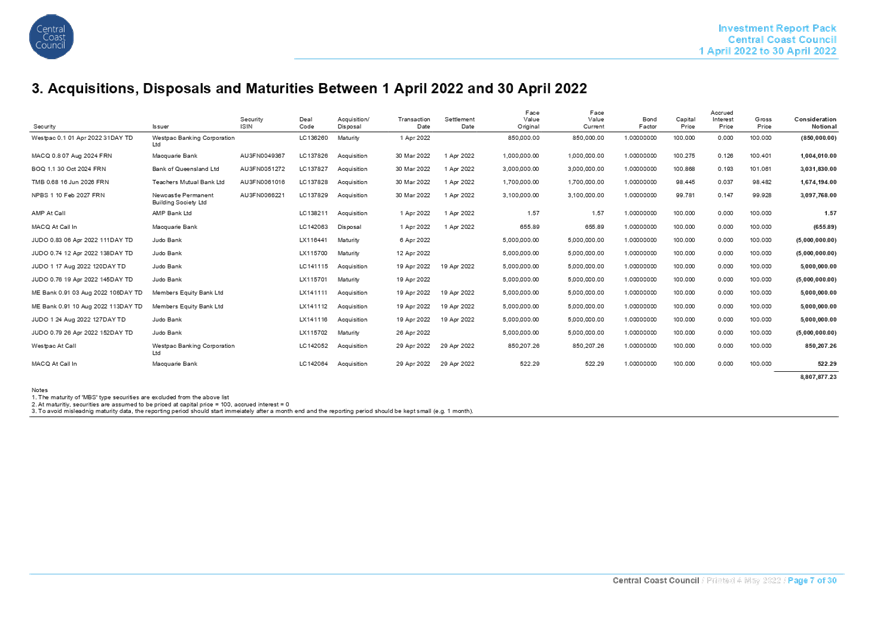Screen dimensions: 874x618
Task: Click the 'Issuer' column header
Action: pyautogui.click(x=161, y=126)
